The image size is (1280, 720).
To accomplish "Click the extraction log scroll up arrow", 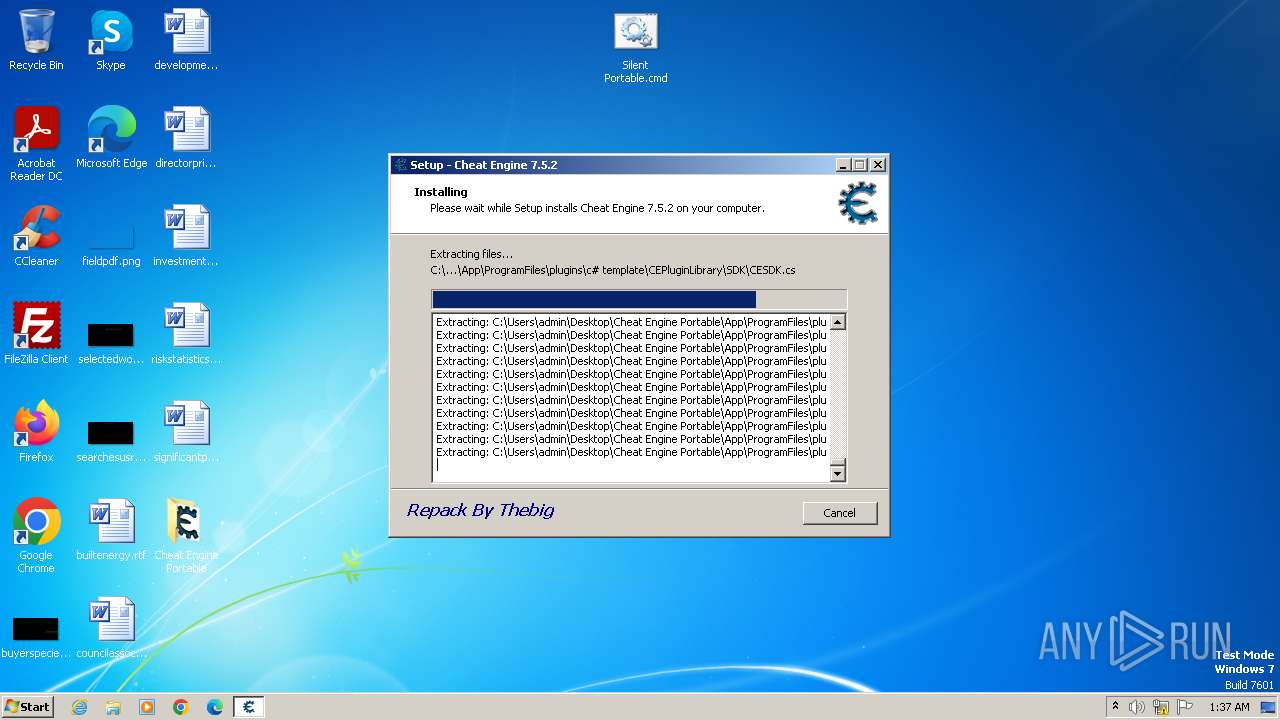I will click(x=838, y=322).
